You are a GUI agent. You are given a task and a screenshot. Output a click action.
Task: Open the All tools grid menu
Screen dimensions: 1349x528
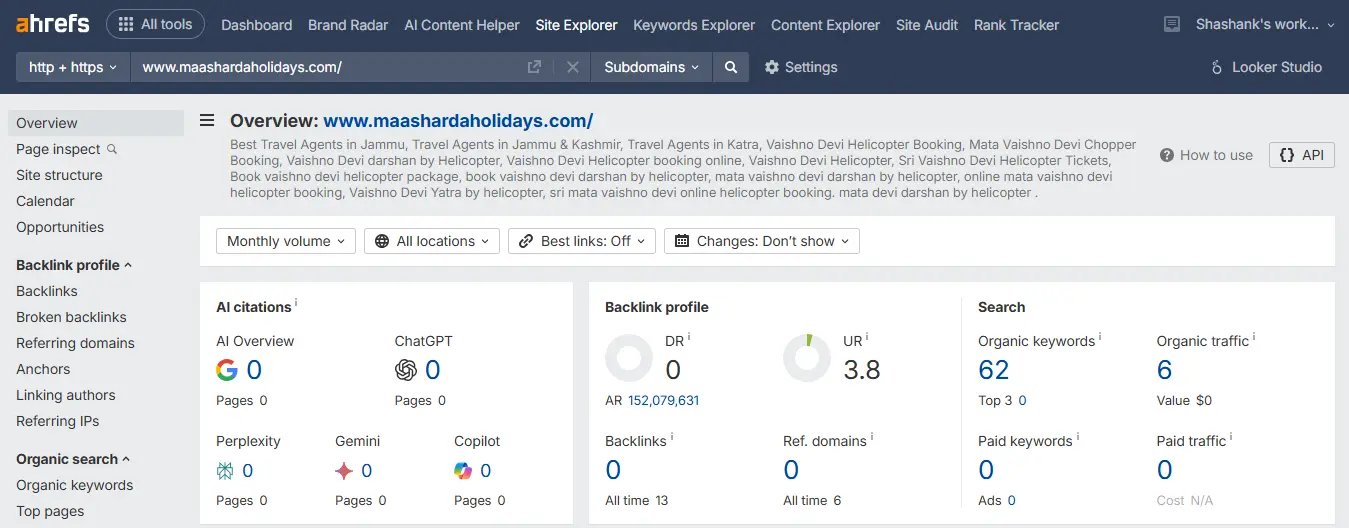click(x=155, y=24)
